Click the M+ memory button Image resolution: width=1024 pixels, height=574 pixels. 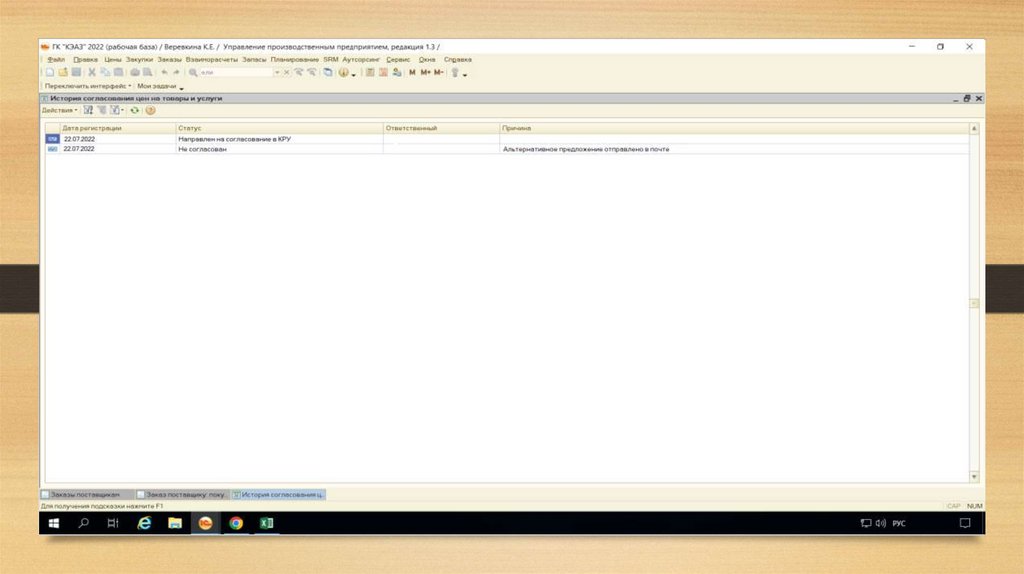[x=426, y=73]
